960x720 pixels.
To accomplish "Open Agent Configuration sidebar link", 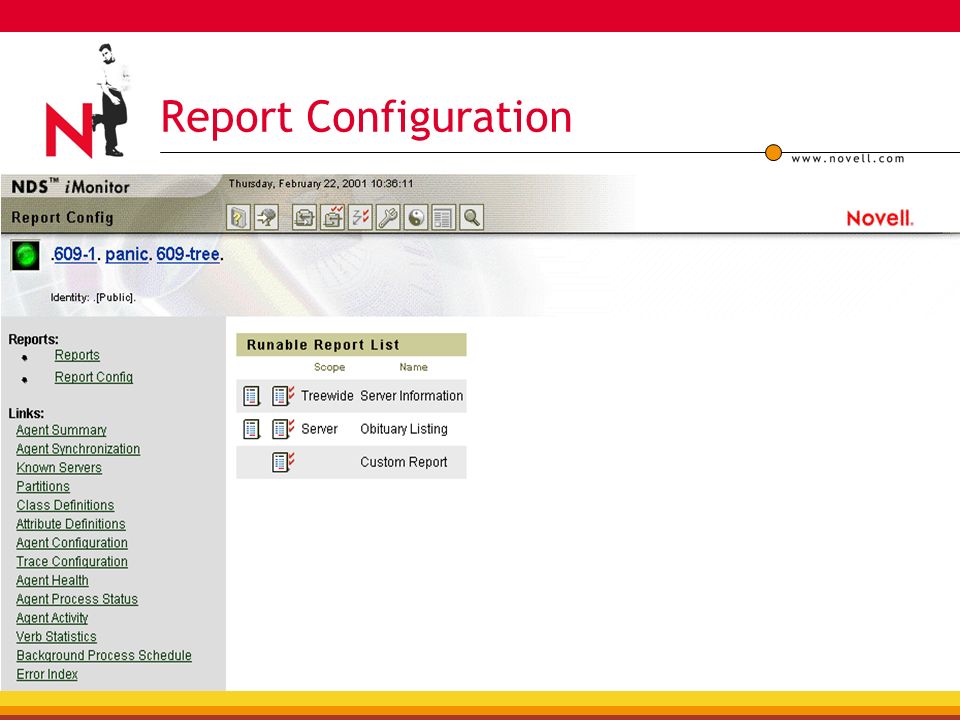I will pyautogui.click(x=72, y=543).
